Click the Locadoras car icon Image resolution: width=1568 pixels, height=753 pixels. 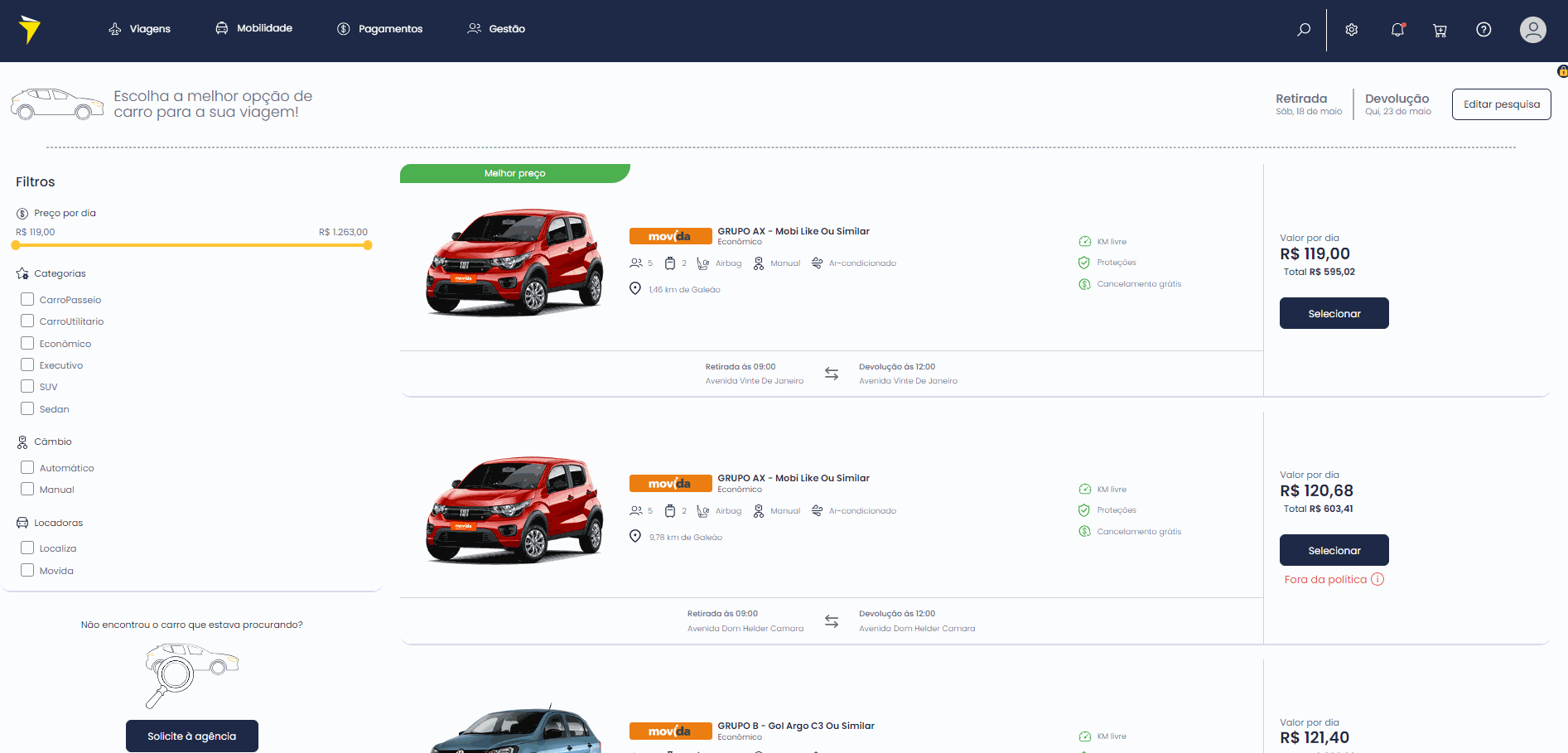coord(22,523)
